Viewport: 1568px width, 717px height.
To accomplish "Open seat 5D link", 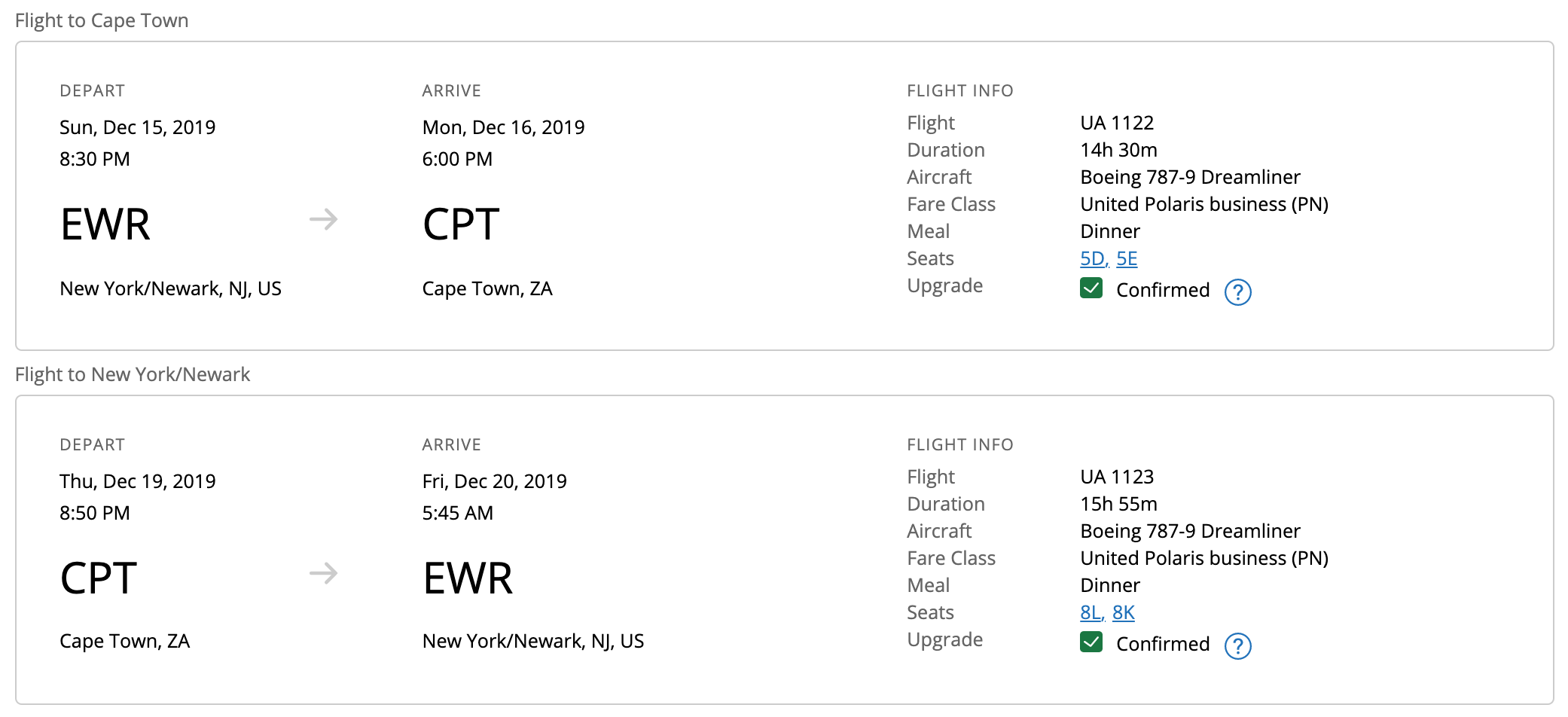I will pos(1093,258).
